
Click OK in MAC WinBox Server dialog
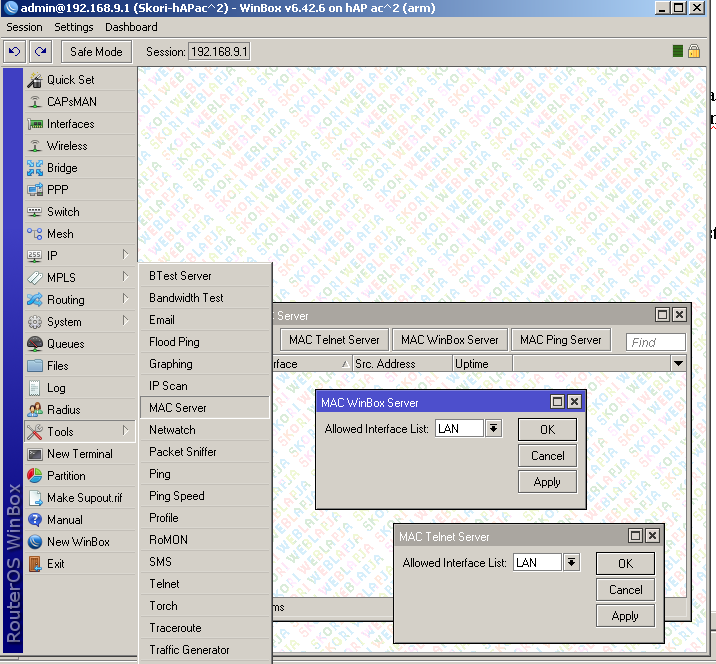[547, 429]
